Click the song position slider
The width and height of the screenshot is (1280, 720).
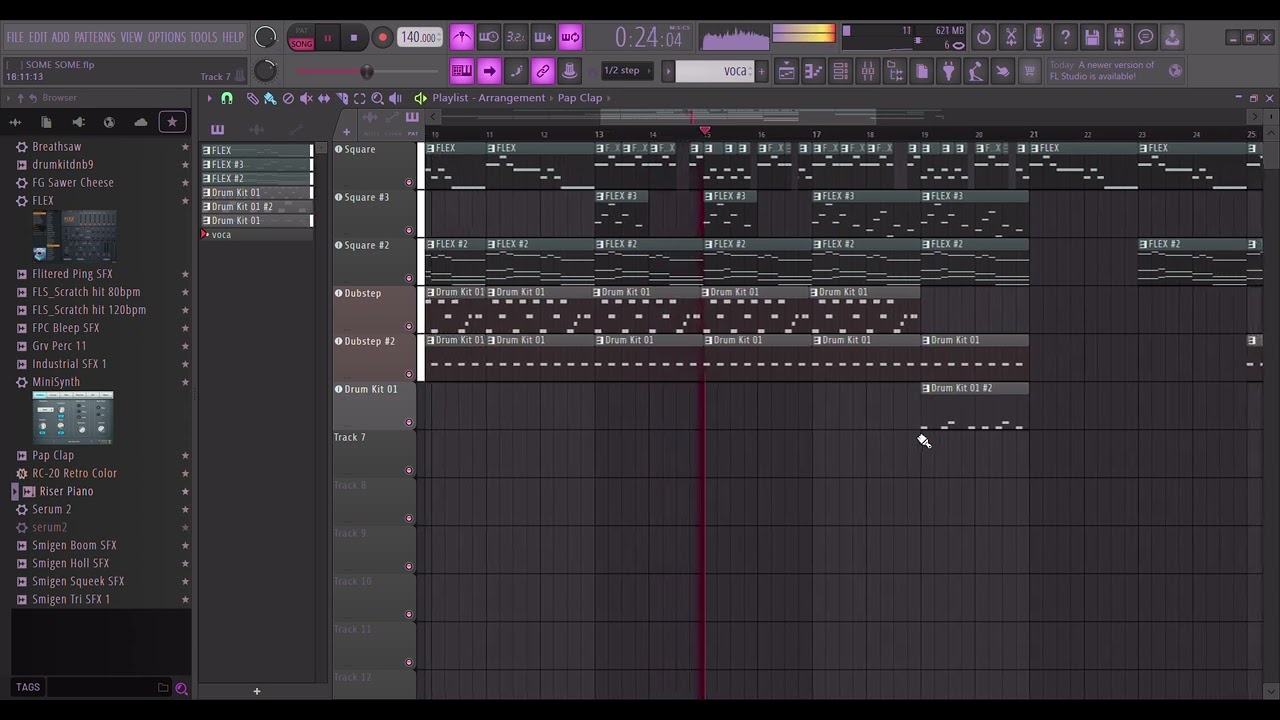(366, 71)
